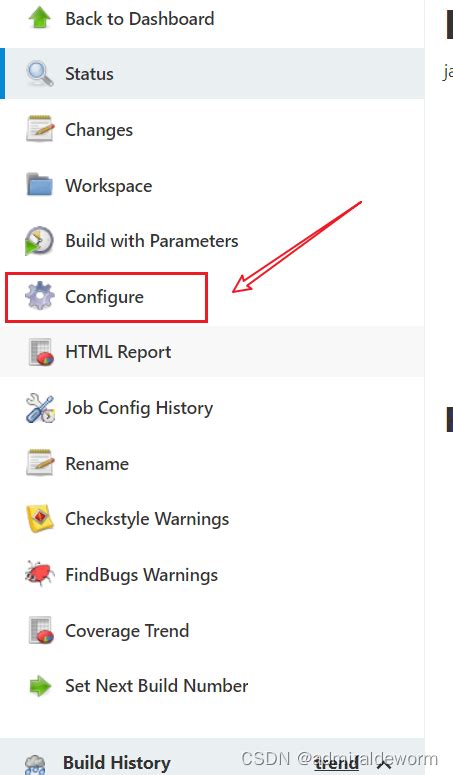Select the Status menu item text
This screenshot has height=775, width=453.
point(89,74)
